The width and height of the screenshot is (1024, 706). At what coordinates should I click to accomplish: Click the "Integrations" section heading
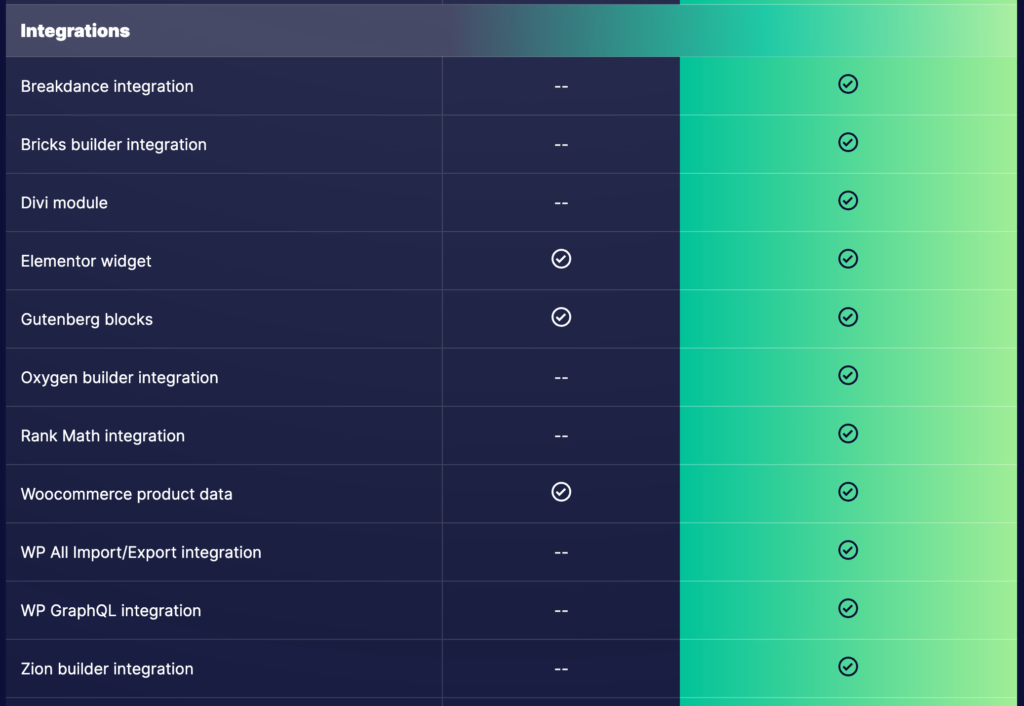[75, 31]
